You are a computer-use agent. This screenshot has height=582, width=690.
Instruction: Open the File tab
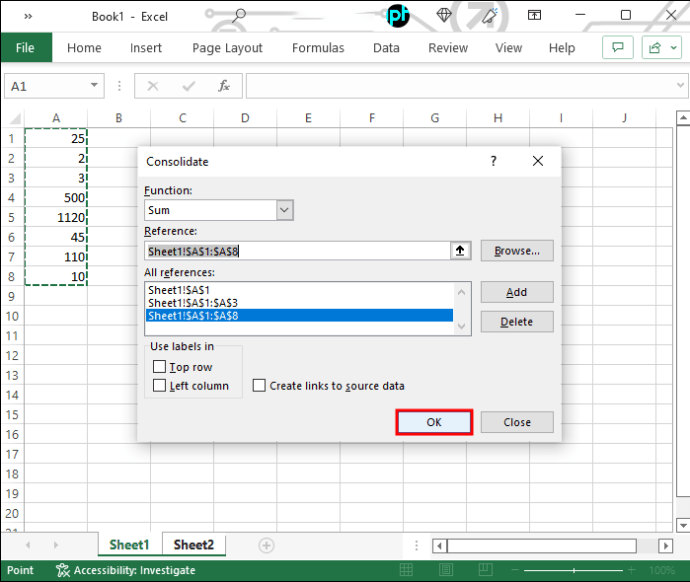(x=25, y=48)
